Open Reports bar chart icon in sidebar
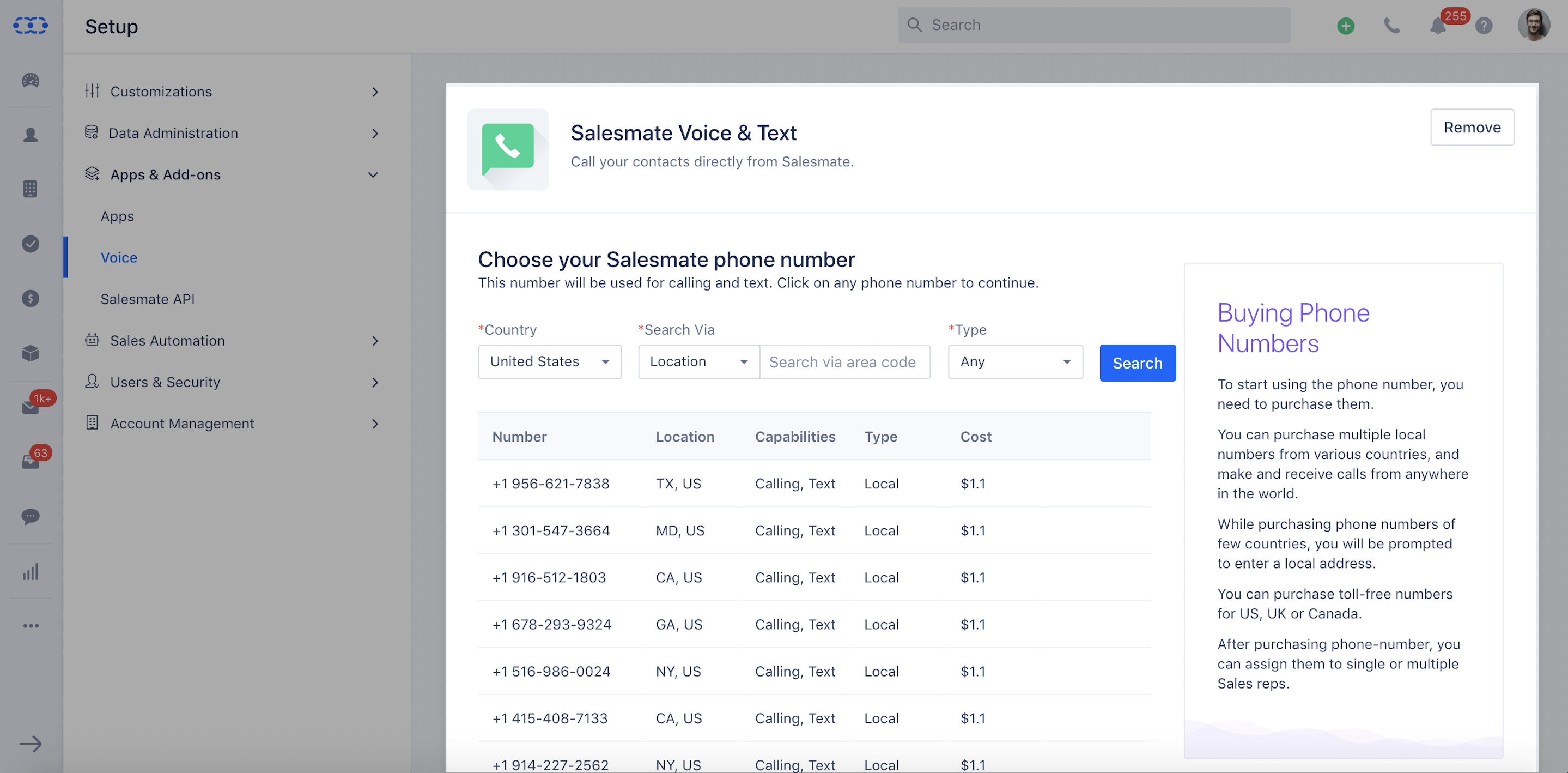Image resolution: width=1568 pixels, height=773 pixels. pyautogui.click(x=31, y=571)
